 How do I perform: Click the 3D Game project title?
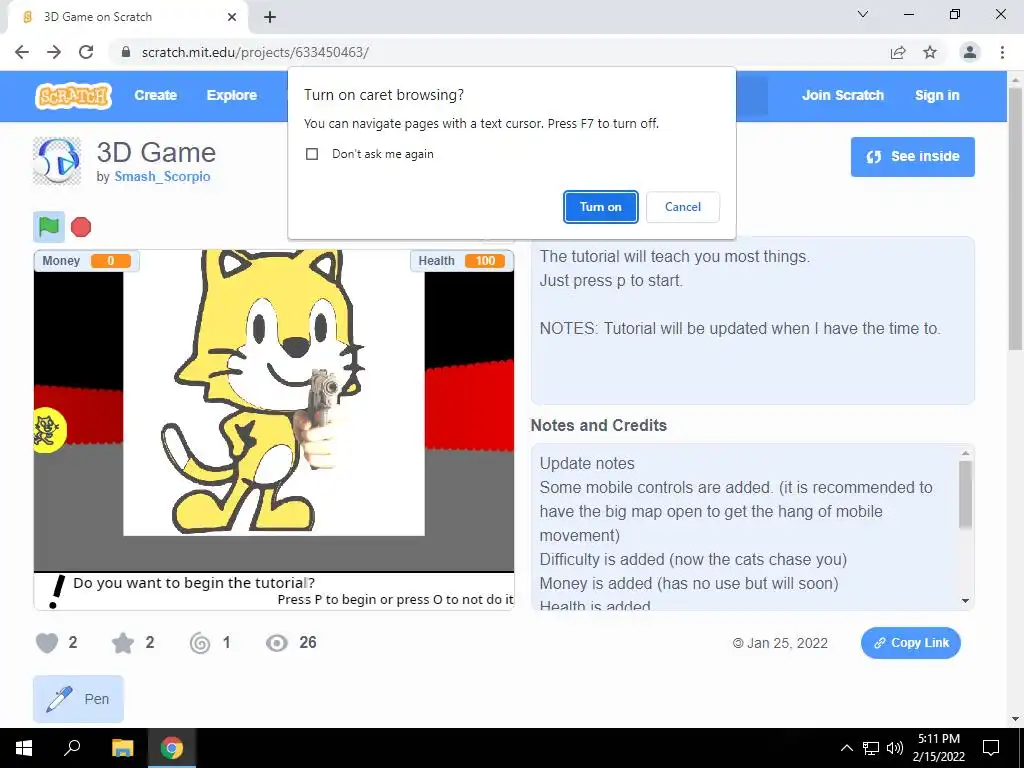pyautogui.click(x=156, y=153)
